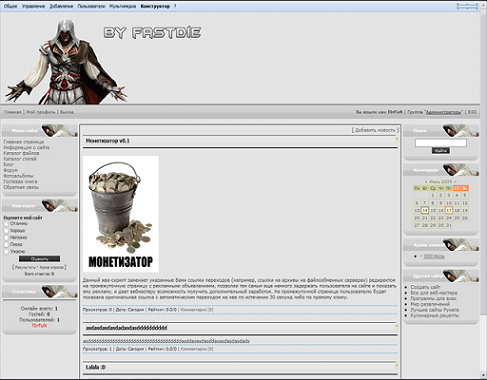Click the edit marker beside Монетизатор v0.1 title
Viewport: 487px width, 380px height.
(397, 138)
